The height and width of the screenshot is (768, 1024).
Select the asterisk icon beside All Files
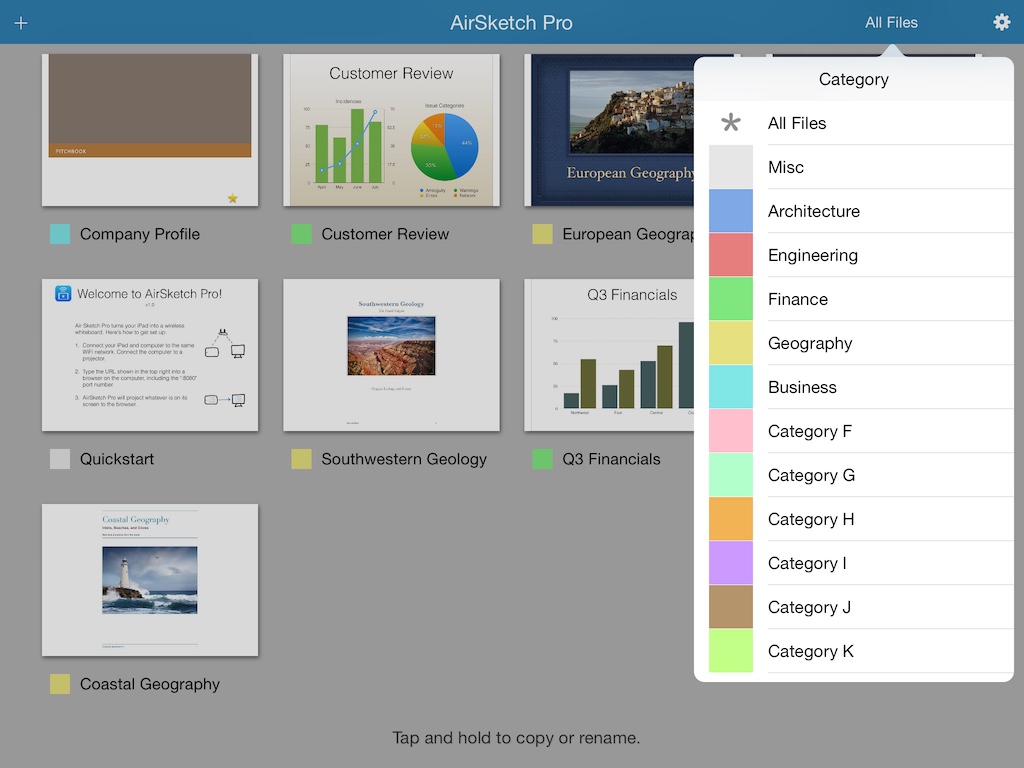click(x=731, y=123)
